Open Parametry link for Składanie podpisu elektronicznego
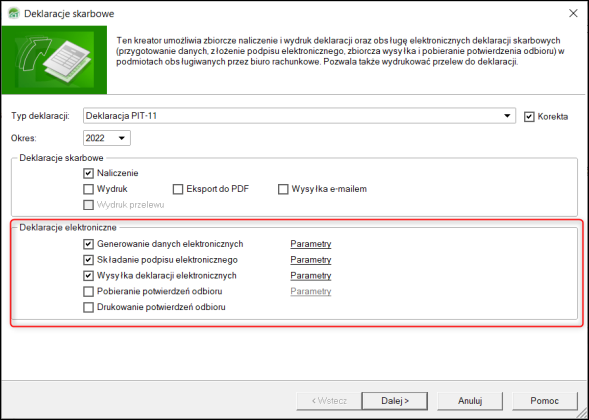 pos(311,260)
